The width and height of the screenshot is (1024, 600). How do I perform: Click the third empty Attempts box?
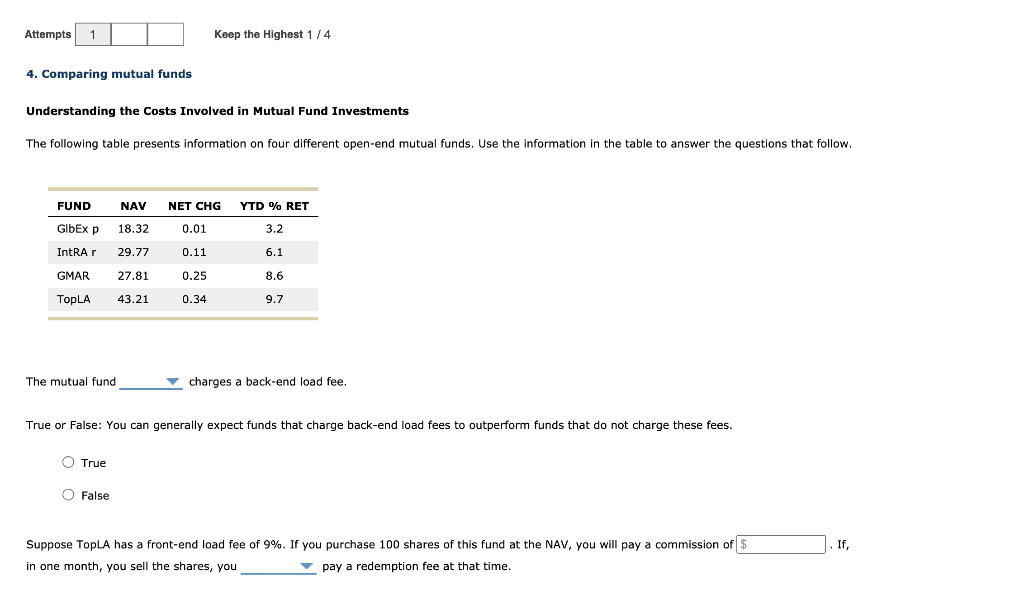click(165, 33)
